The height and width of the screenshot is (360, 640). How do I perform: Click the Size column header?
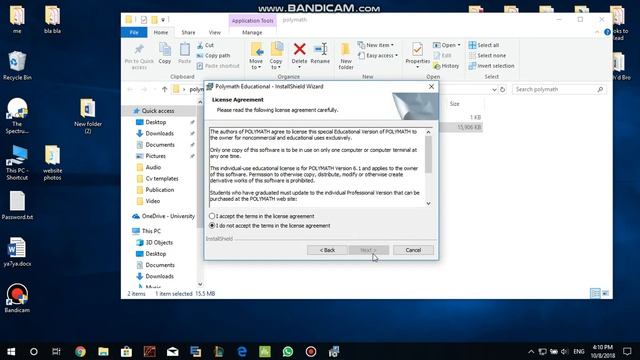[455, 104]
